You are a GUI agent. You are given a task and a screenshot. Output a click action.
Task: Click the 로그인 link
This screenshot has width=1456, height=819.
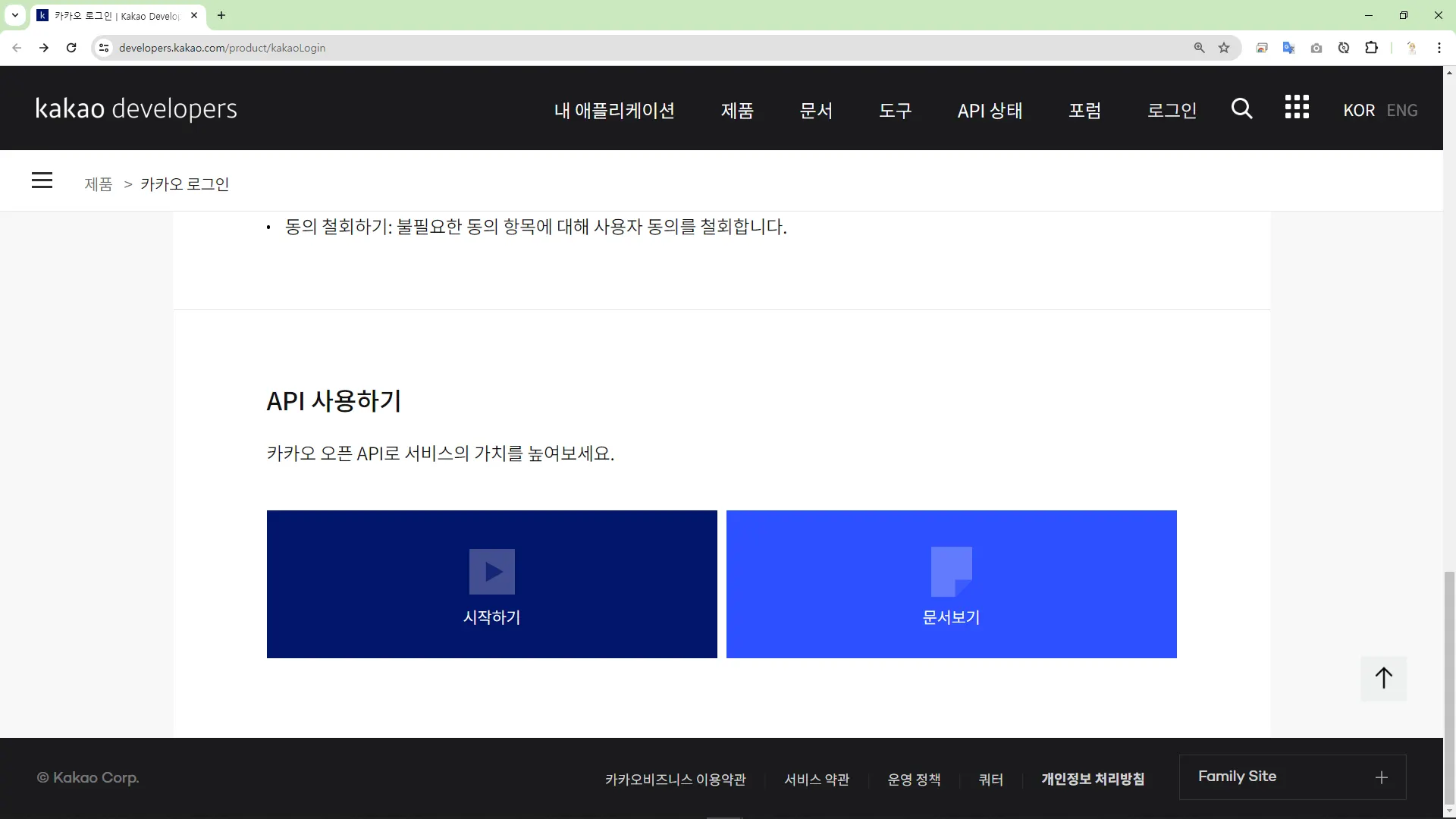(x=1172, y=111)
